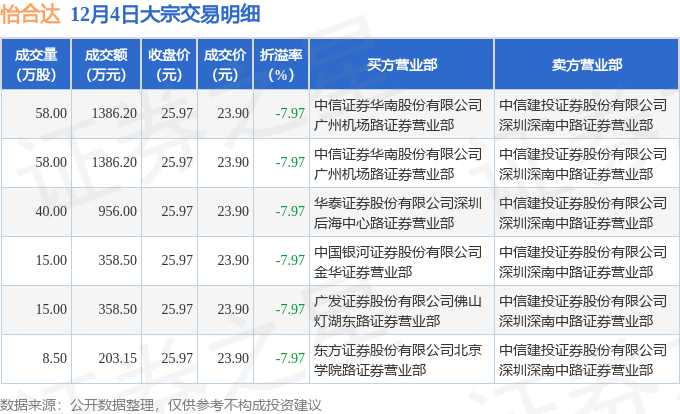The image size is (680, 414).
Task: Click the 怡合达 stock name in title
Action: [30, 14]
